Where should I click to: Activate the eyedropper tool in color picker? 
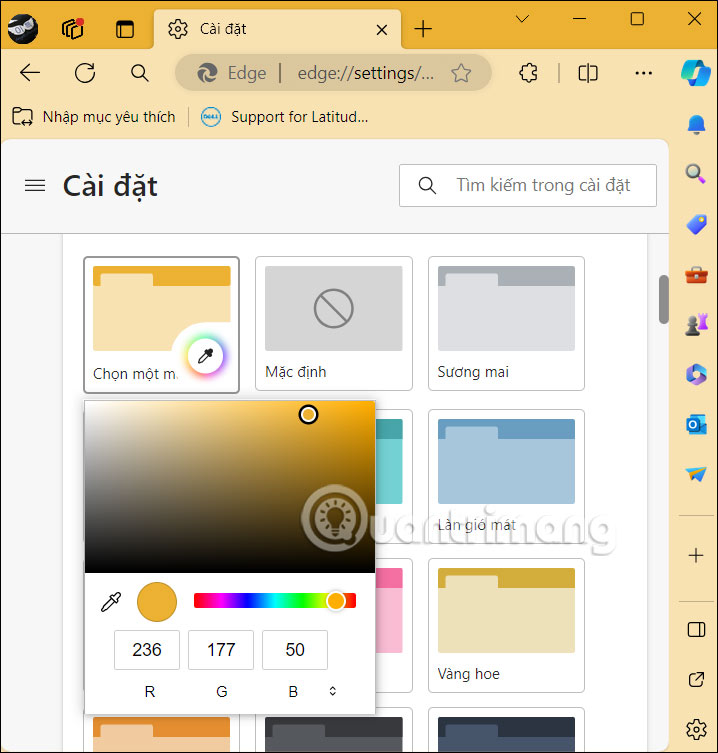[x=111, y=602]
